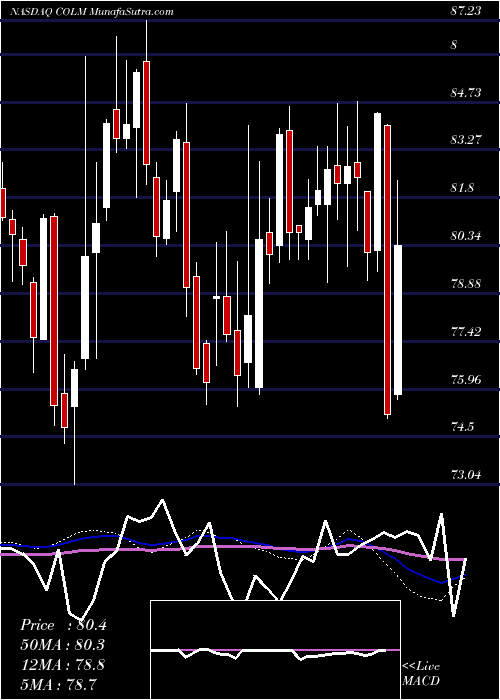Click the 50MA : 80.3 readout
Image resolution: width=500 pixels, height=700 pixels.
(63, 645)
